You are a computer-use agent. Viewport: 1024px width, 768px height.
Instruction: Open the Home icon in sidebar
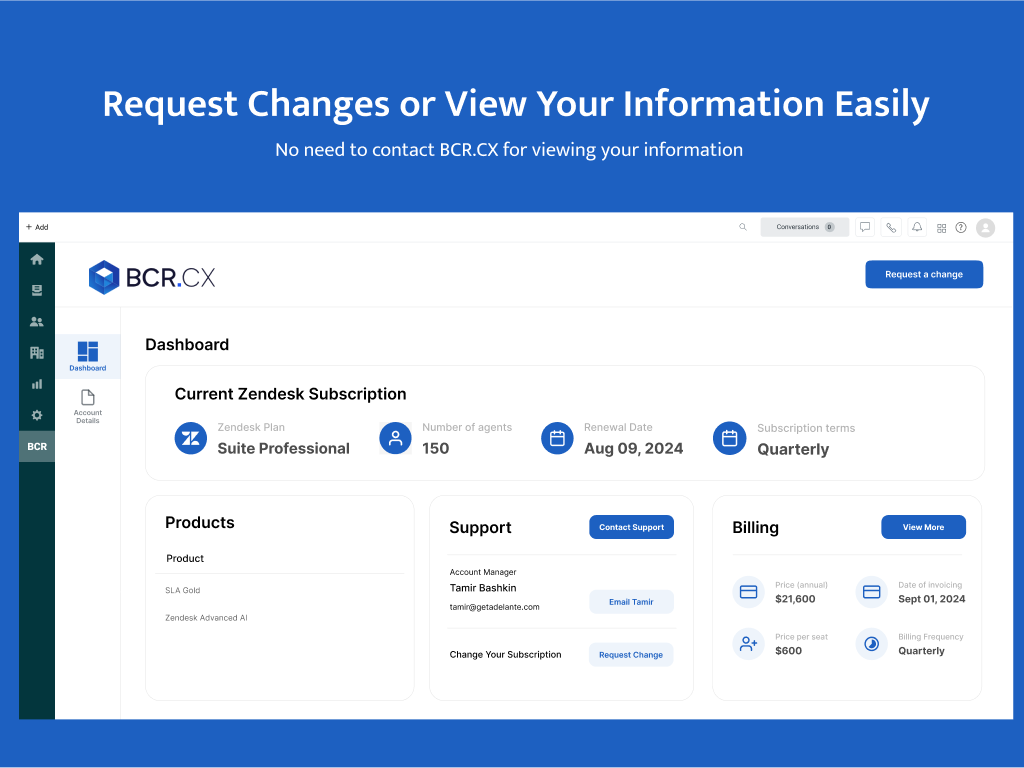[37, 260]
